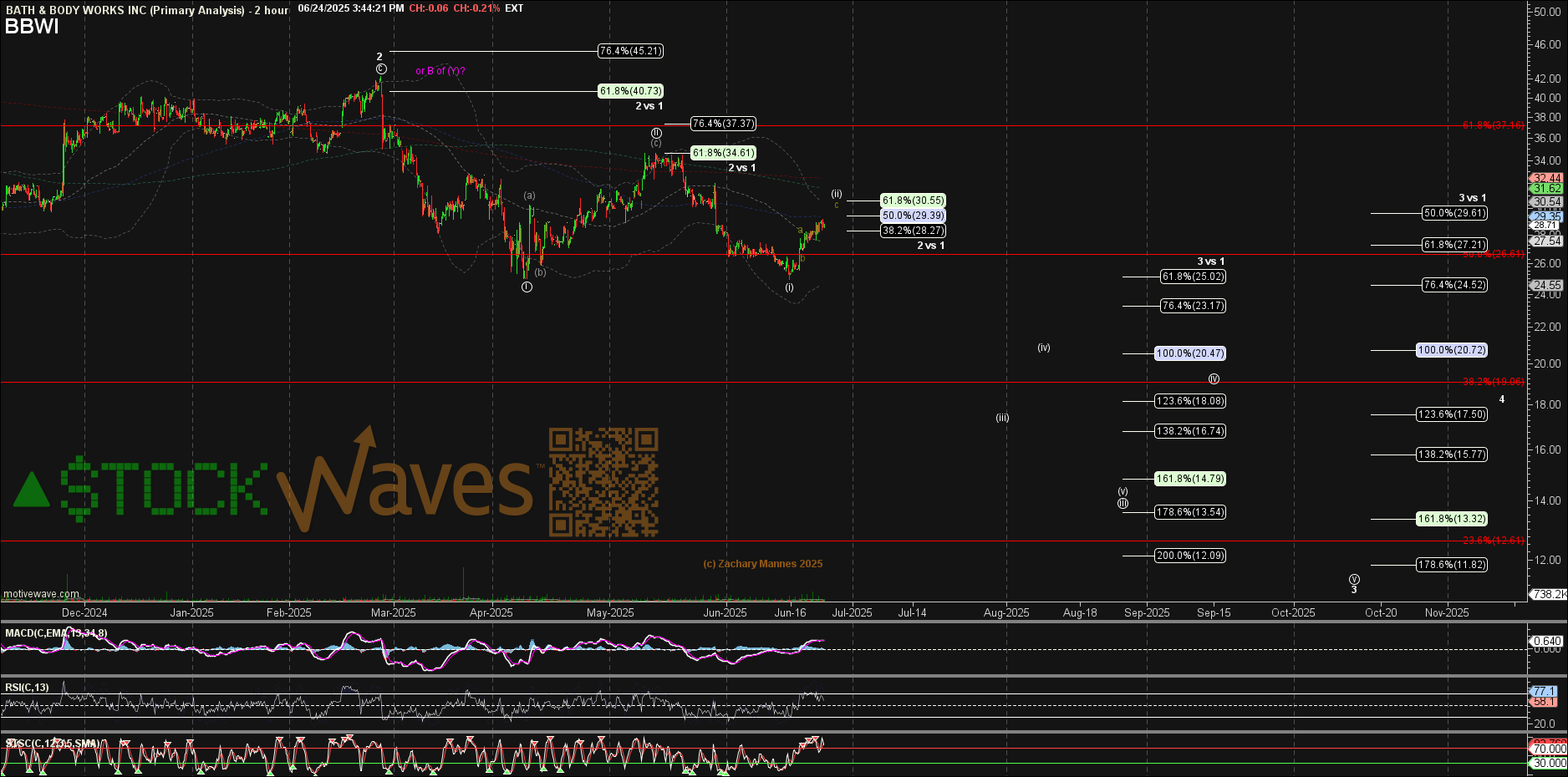Click the red 61.8%(37.16) level label
1568x777 pixels.
coord(1494,125)
